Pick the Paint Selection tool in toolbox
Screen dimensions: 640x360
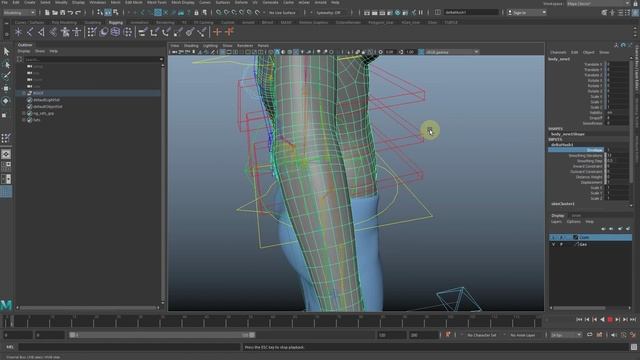(6, 76)
